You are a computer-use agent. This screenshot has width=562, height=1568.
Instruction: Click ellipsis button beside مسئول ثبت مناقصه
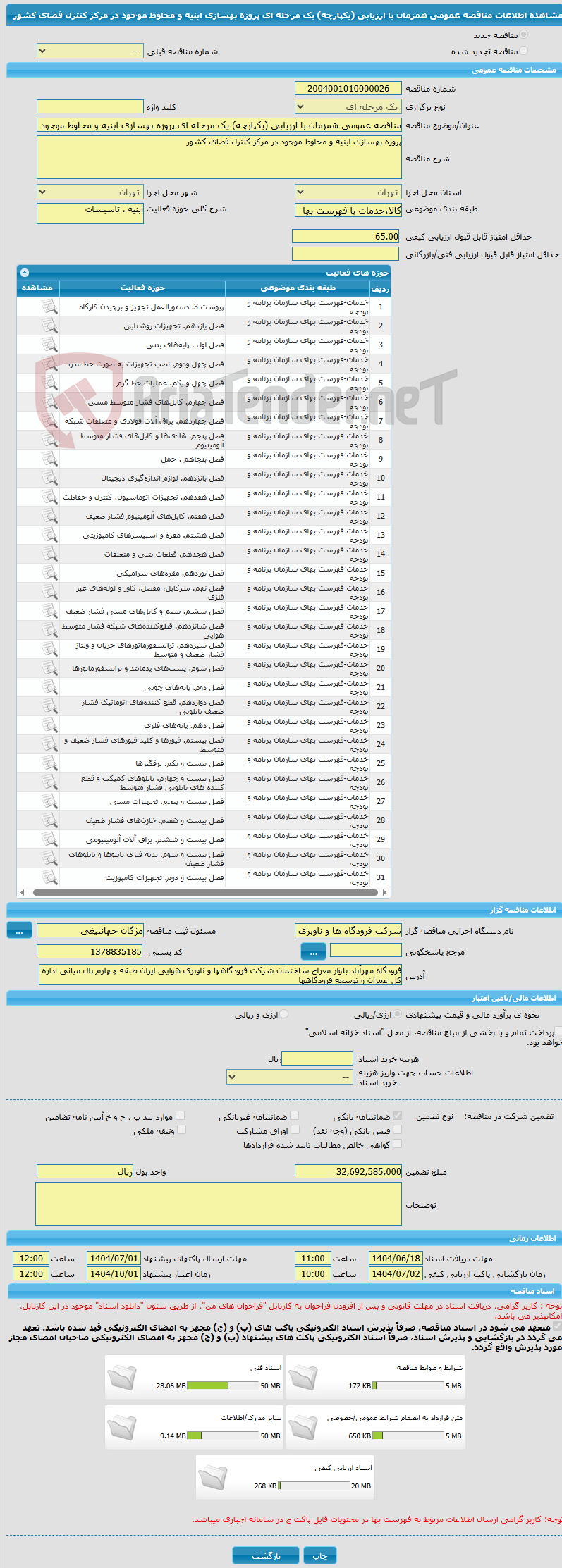tap(19, 931)
